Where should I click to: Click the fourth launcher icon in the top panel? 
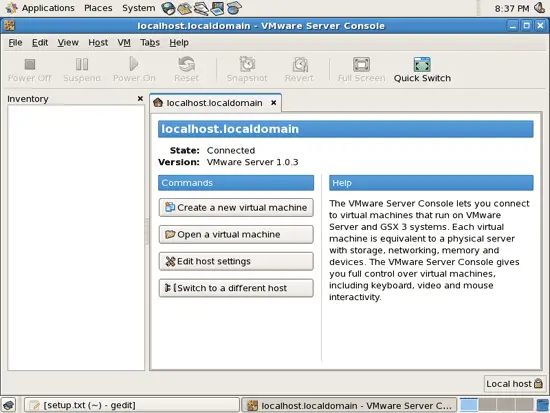coord(217,8)
